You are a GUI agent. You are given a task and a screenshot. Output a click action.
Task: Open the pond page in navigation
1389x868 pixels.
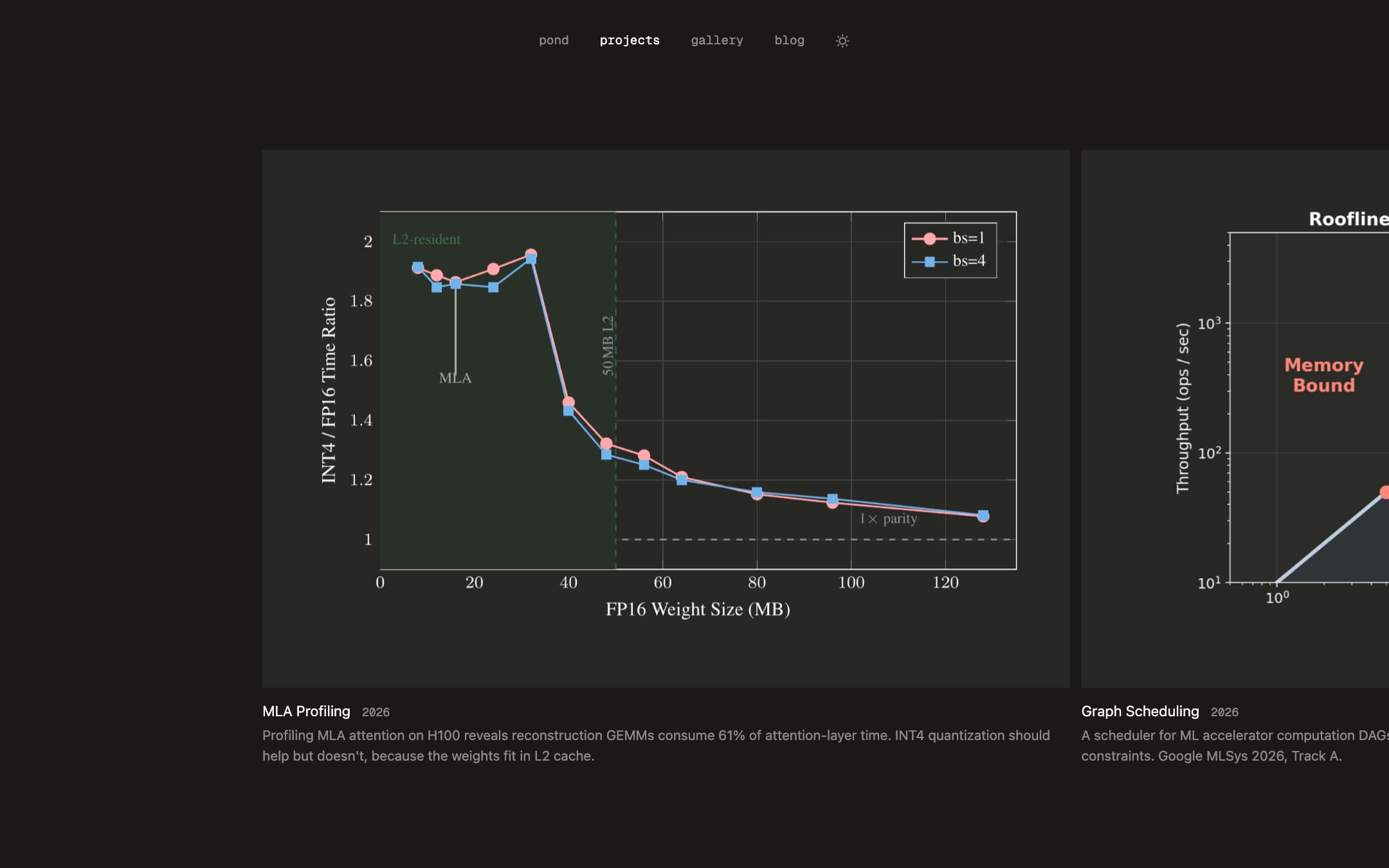click(x=554, y=41)
